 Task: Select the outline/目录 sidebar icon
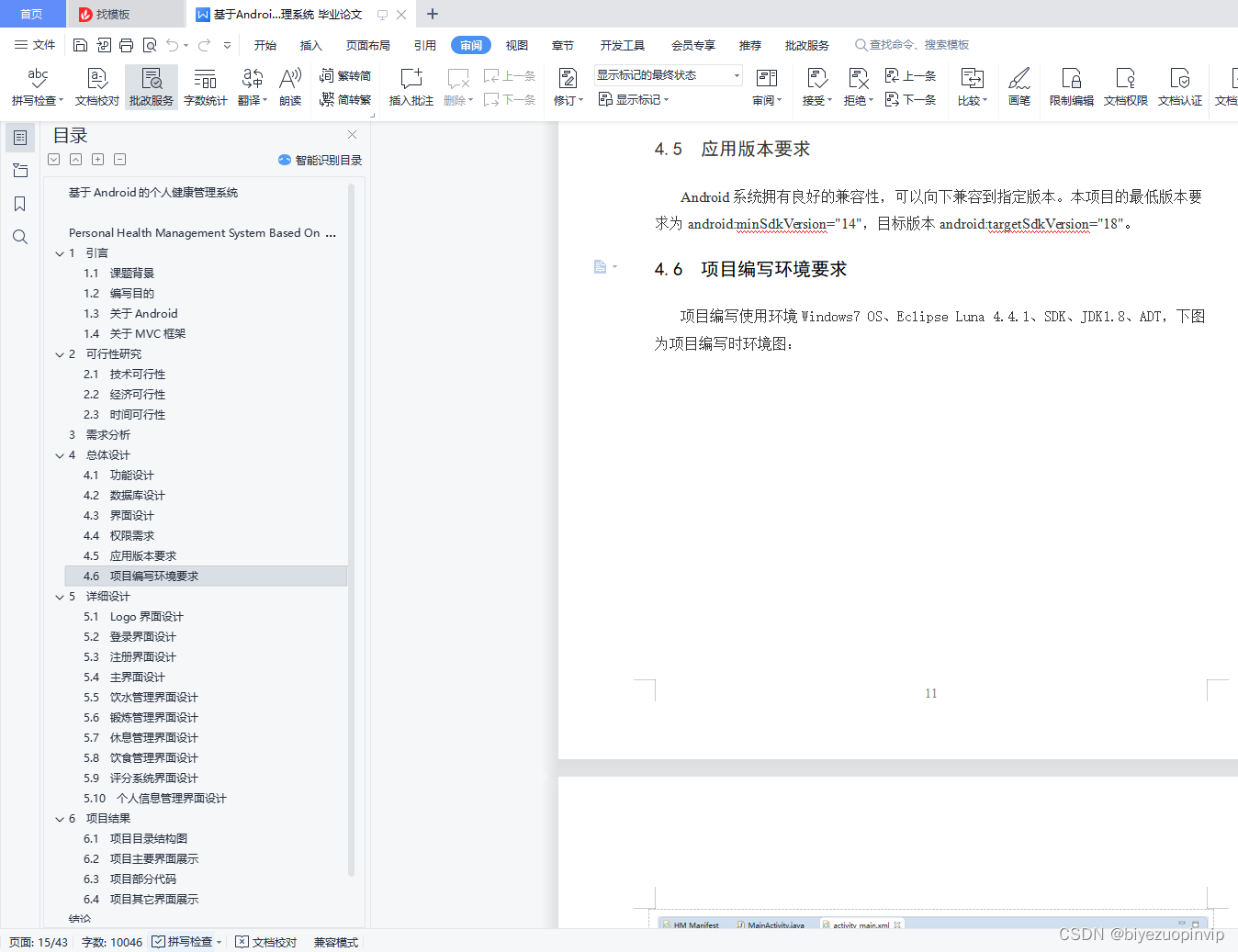click(19, 138)
